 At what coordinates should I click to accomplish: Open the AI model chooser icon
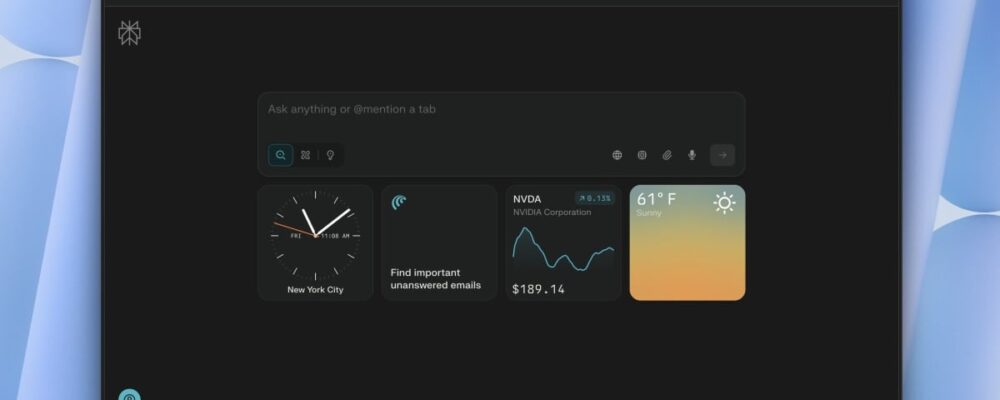click(642, 155)
